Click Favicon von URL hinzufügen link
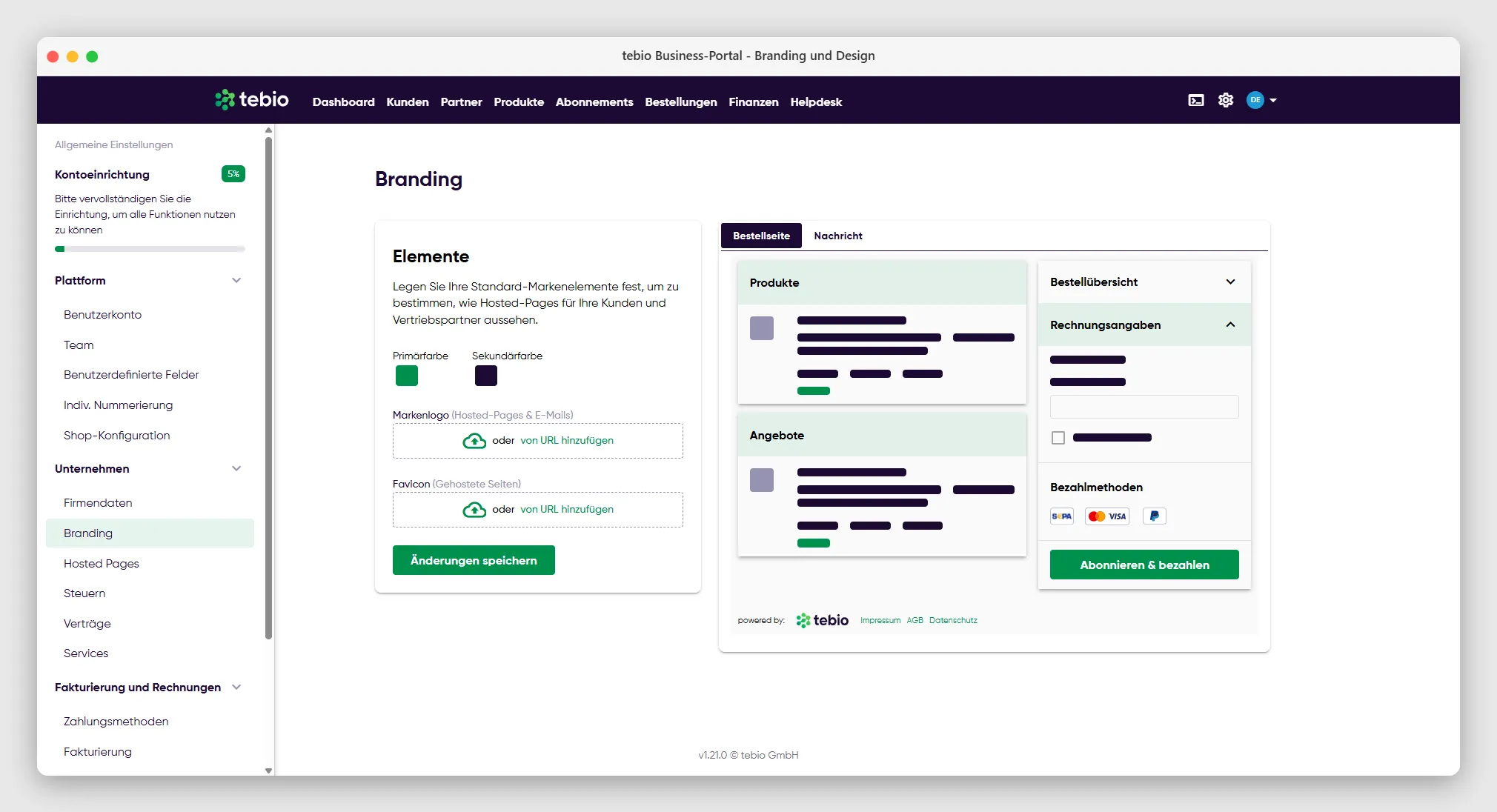The image size is (1497, 812). tap(567, 510)
